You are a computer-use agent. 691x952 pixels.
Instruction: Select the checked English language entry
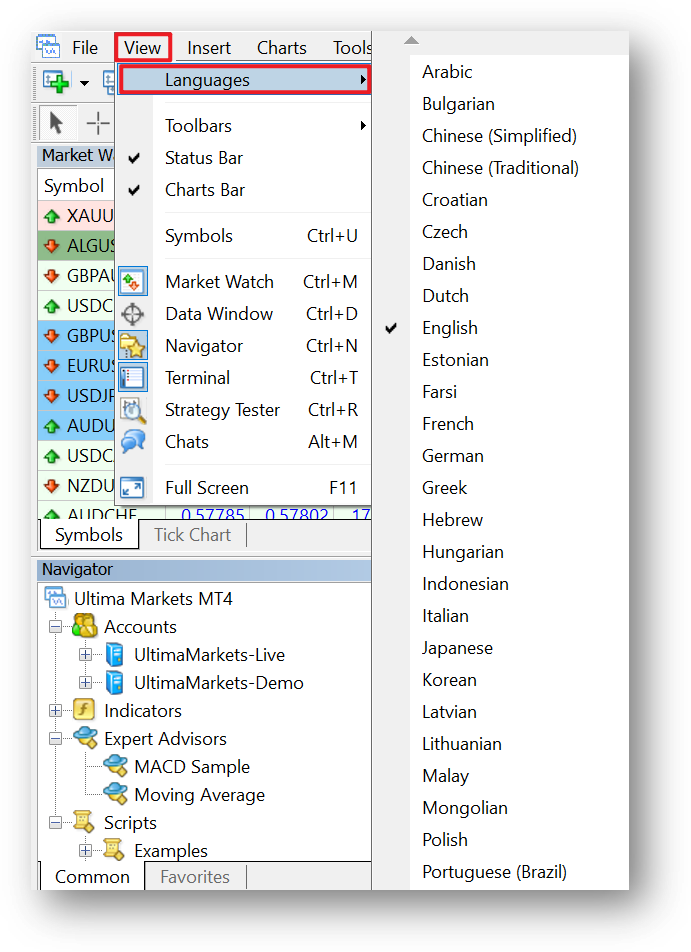click(450, 328)
